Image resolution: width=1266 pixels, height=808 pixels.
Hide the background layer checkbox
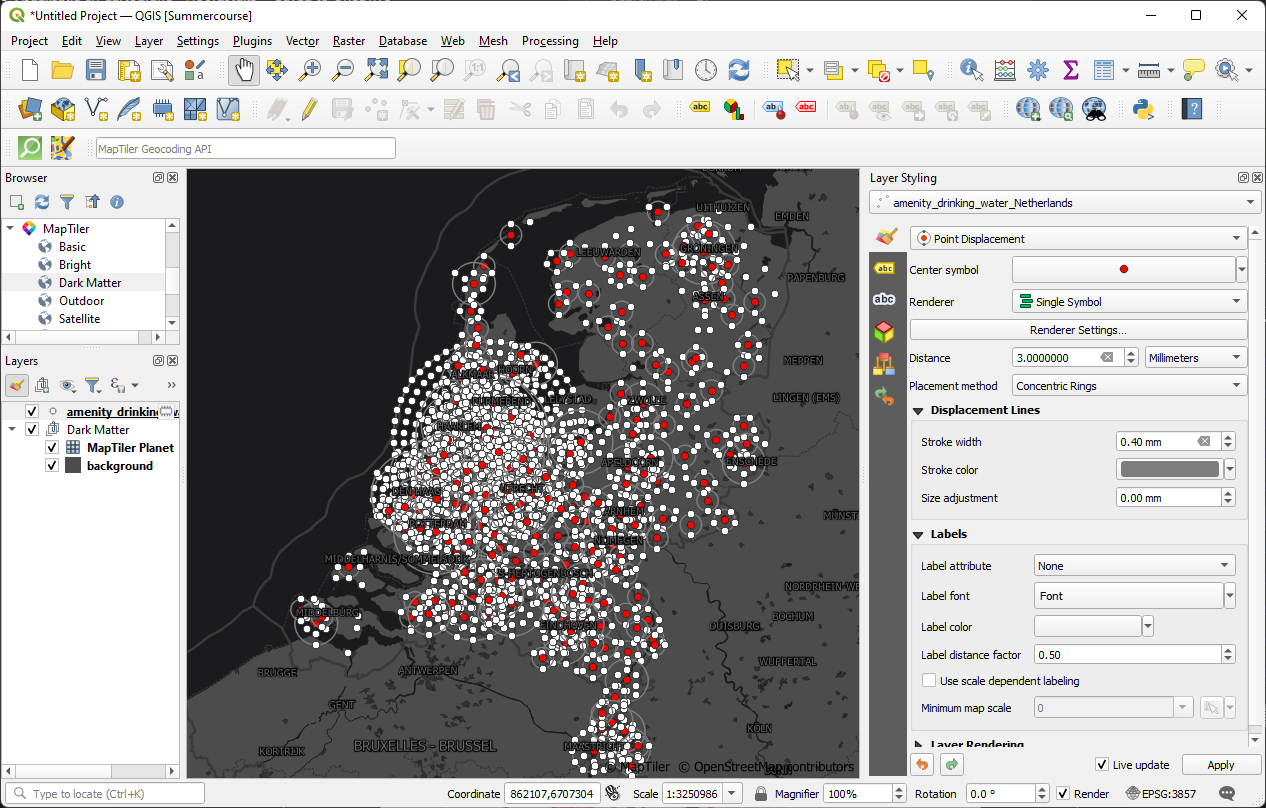[52, 466]
